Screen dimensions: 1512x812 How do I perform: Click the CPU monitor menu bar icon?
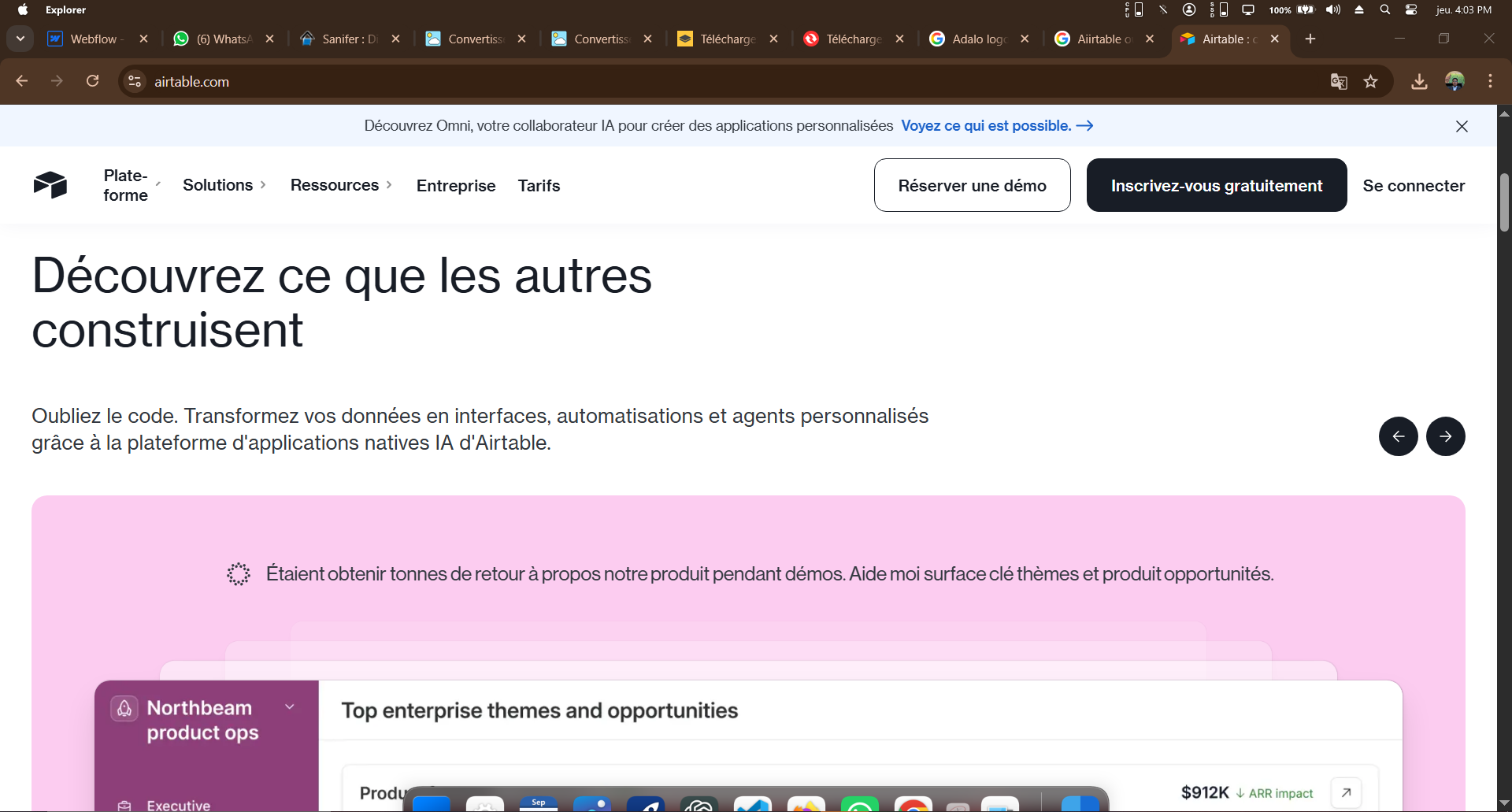(1135, 9)
